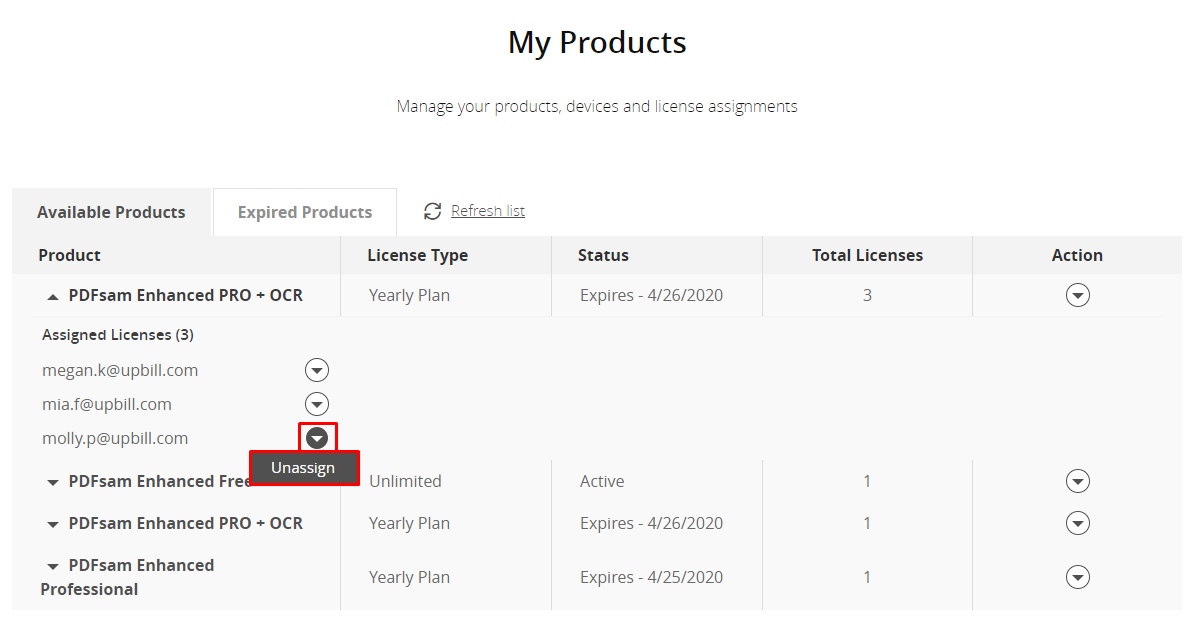Click the license count 1 for PDFsam Enhanced Free
Viewport: 1201px width, 628px height.
[867, 481]
